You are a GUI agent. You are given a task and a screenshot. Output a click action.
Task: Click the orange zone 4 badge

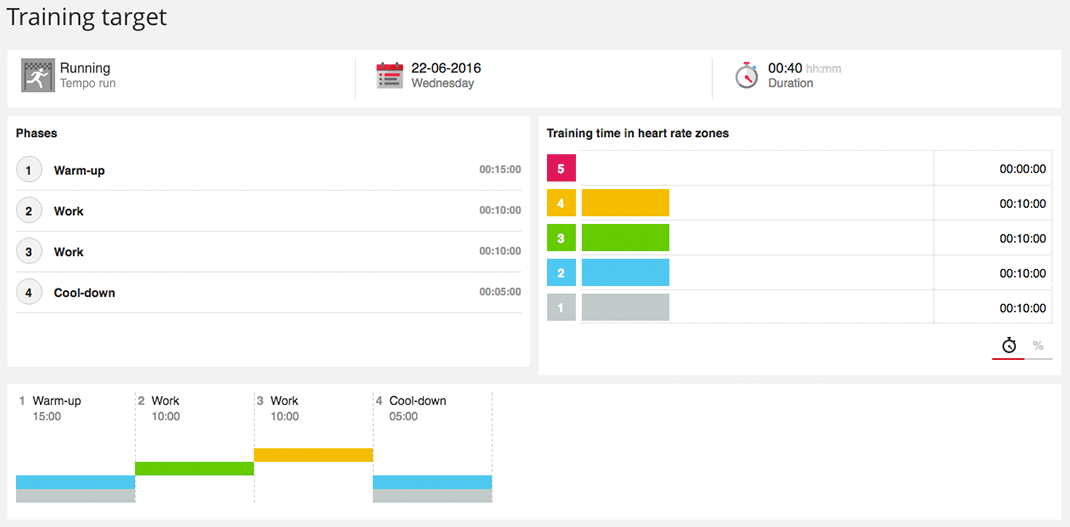point(561,203)
